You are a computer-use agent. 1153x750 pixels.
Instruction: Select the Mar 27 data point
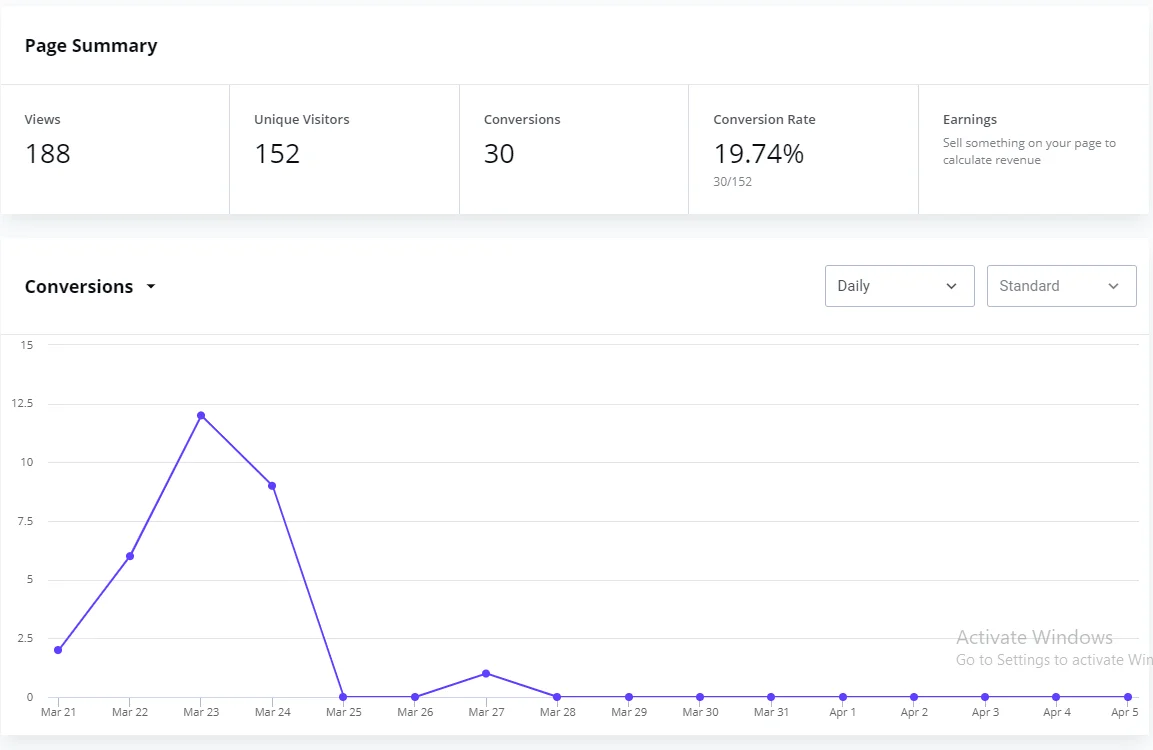(486, 673)
